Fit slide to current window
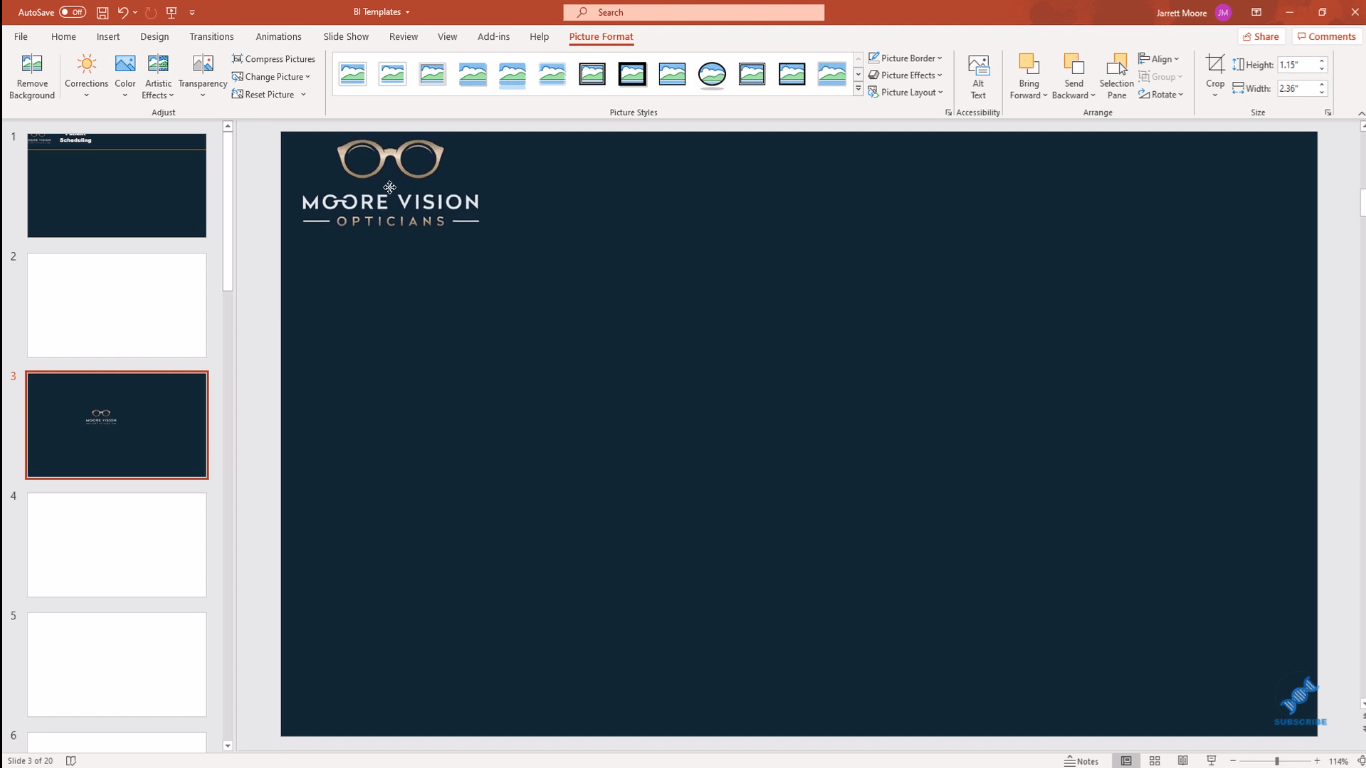1366x768 pixels. [x=1361, y=761]
